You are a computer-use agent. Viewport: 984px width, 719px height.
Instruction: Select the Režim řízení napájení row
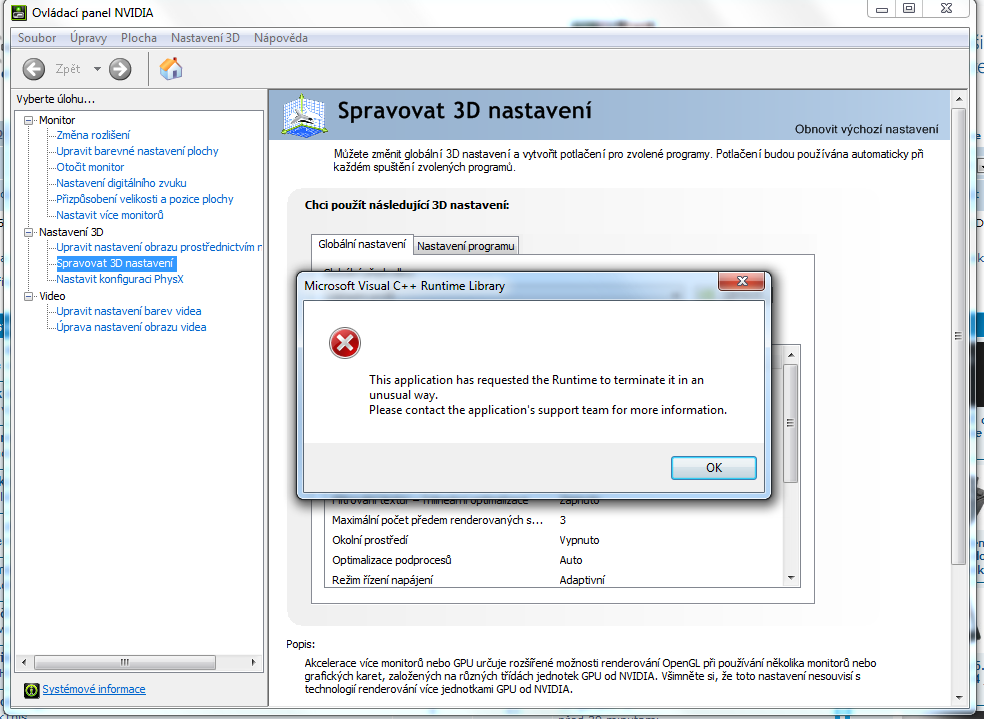(553, 580)
